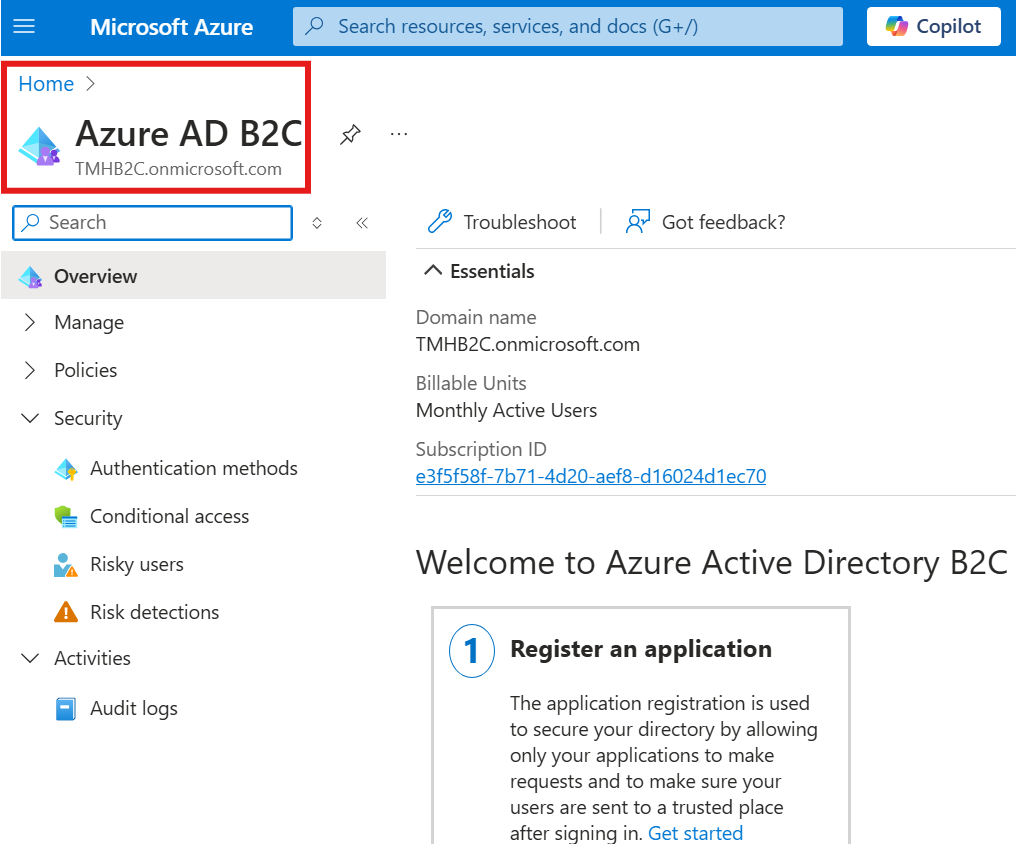Select Overview in the sidebar

click(193, 276)
